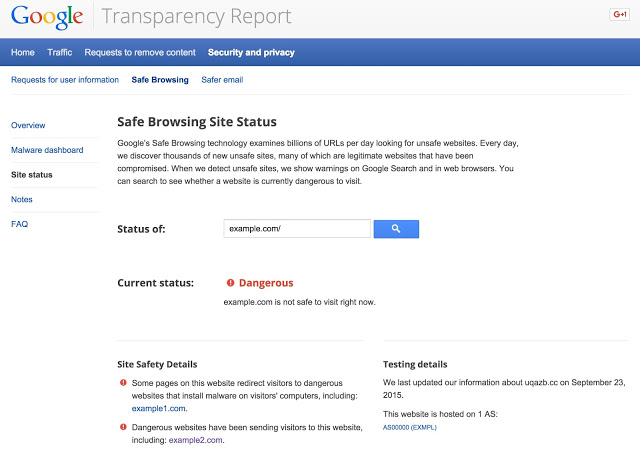Click the Google logo
The width and height of the screenshot is (640, 454).
coord(47,17)
